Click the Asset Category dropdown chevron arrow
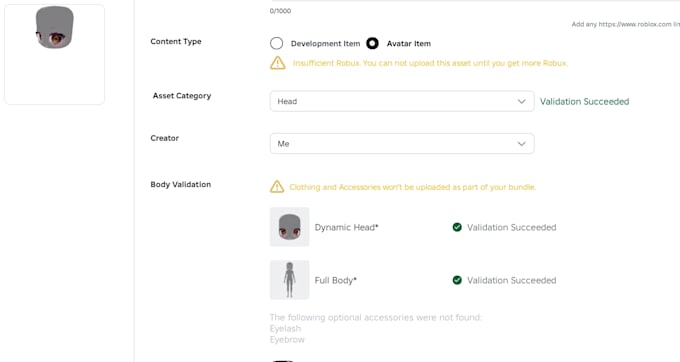This screenshot has width=680, height=362. click(521, 101)
